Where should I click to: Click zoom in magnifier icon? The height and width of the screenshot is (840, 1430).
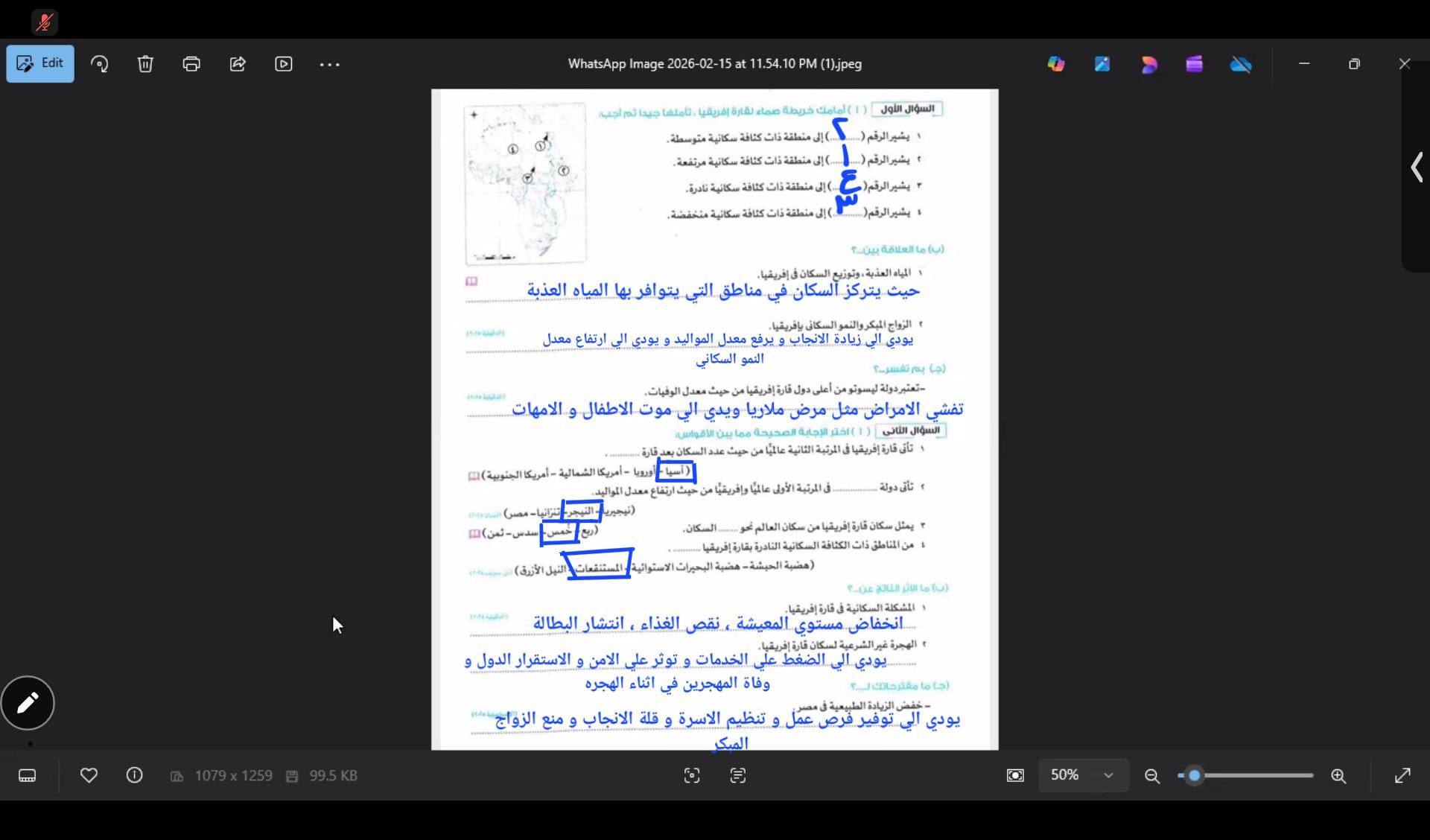pyautogui.click(x=1338, y=776)
